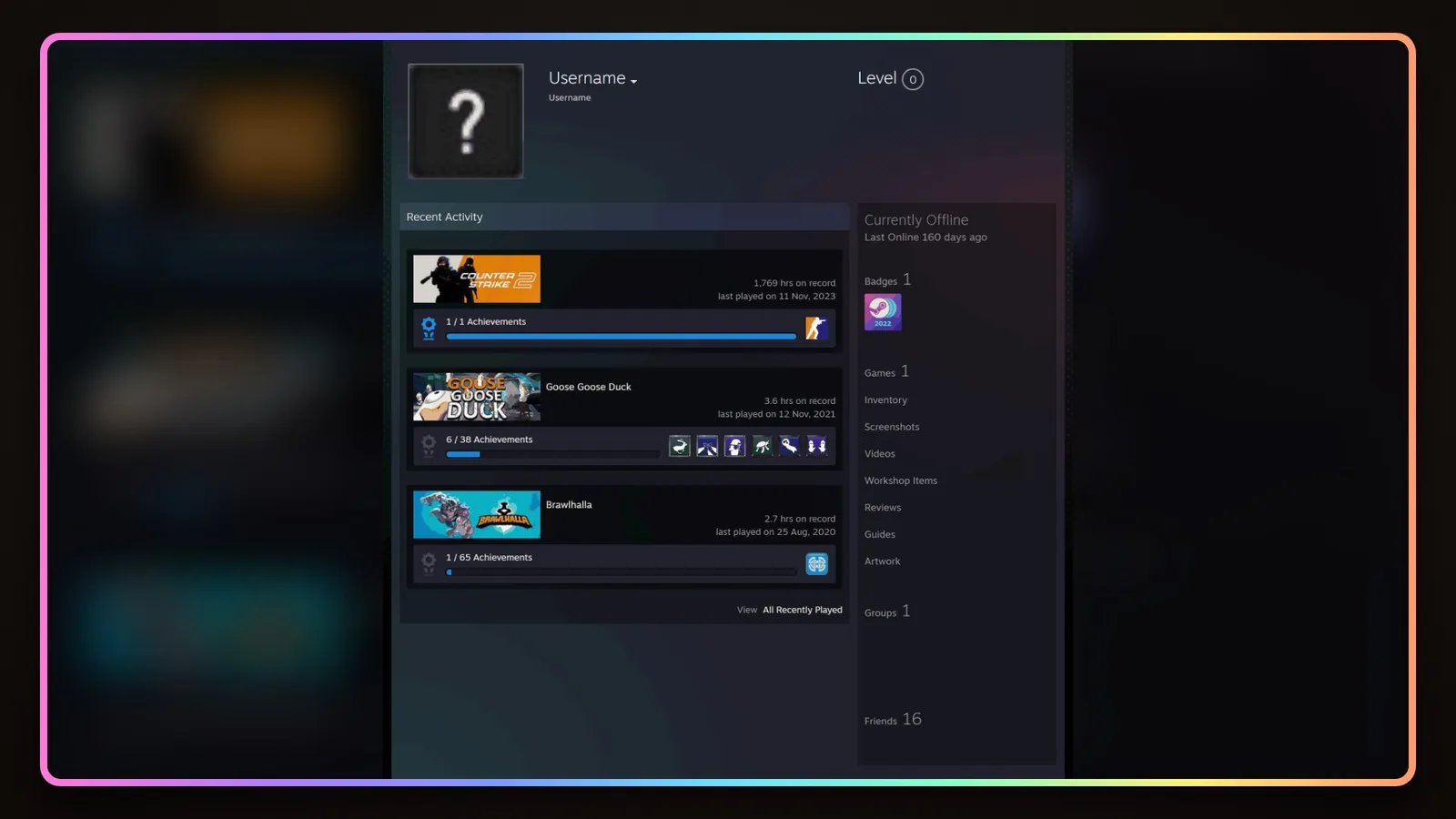Click the Steam 2022 badge icon
The height and width of the screenshot is (819, 1456).
(883, 312)
